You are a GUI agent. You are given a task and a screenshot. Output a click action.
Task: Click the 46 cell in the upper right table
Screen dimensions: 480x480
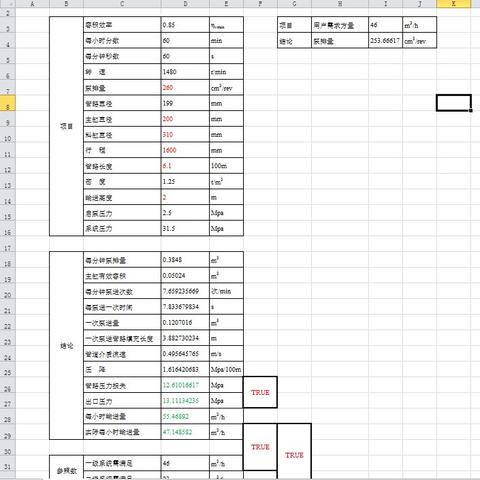point(386,25)
